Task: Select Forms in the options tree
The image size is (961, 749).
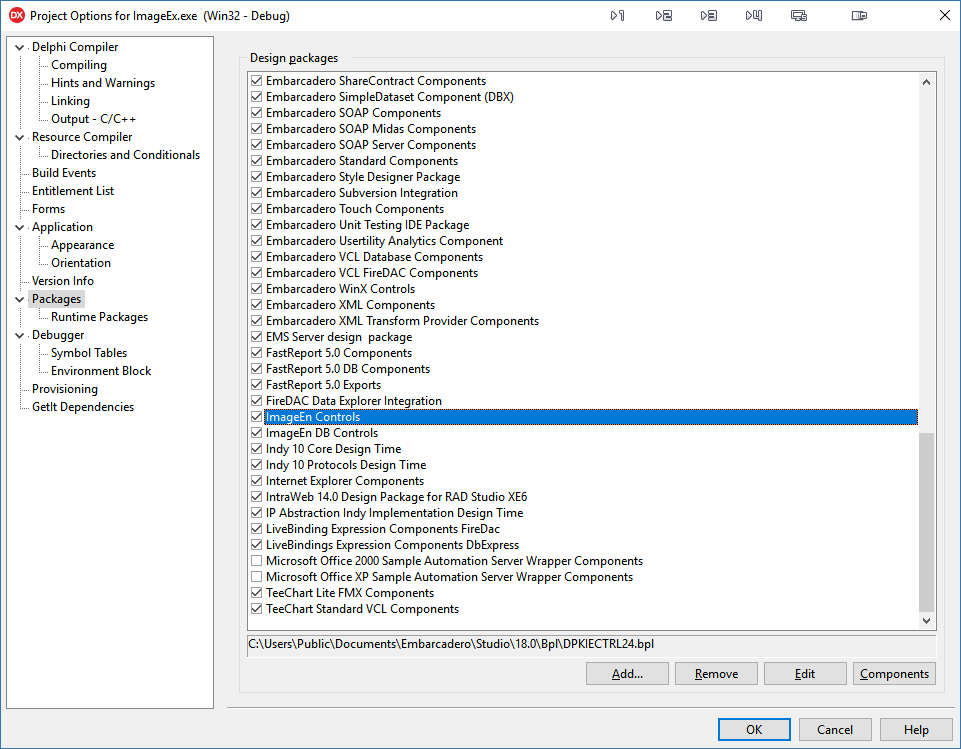Action: tap(48, 209)
